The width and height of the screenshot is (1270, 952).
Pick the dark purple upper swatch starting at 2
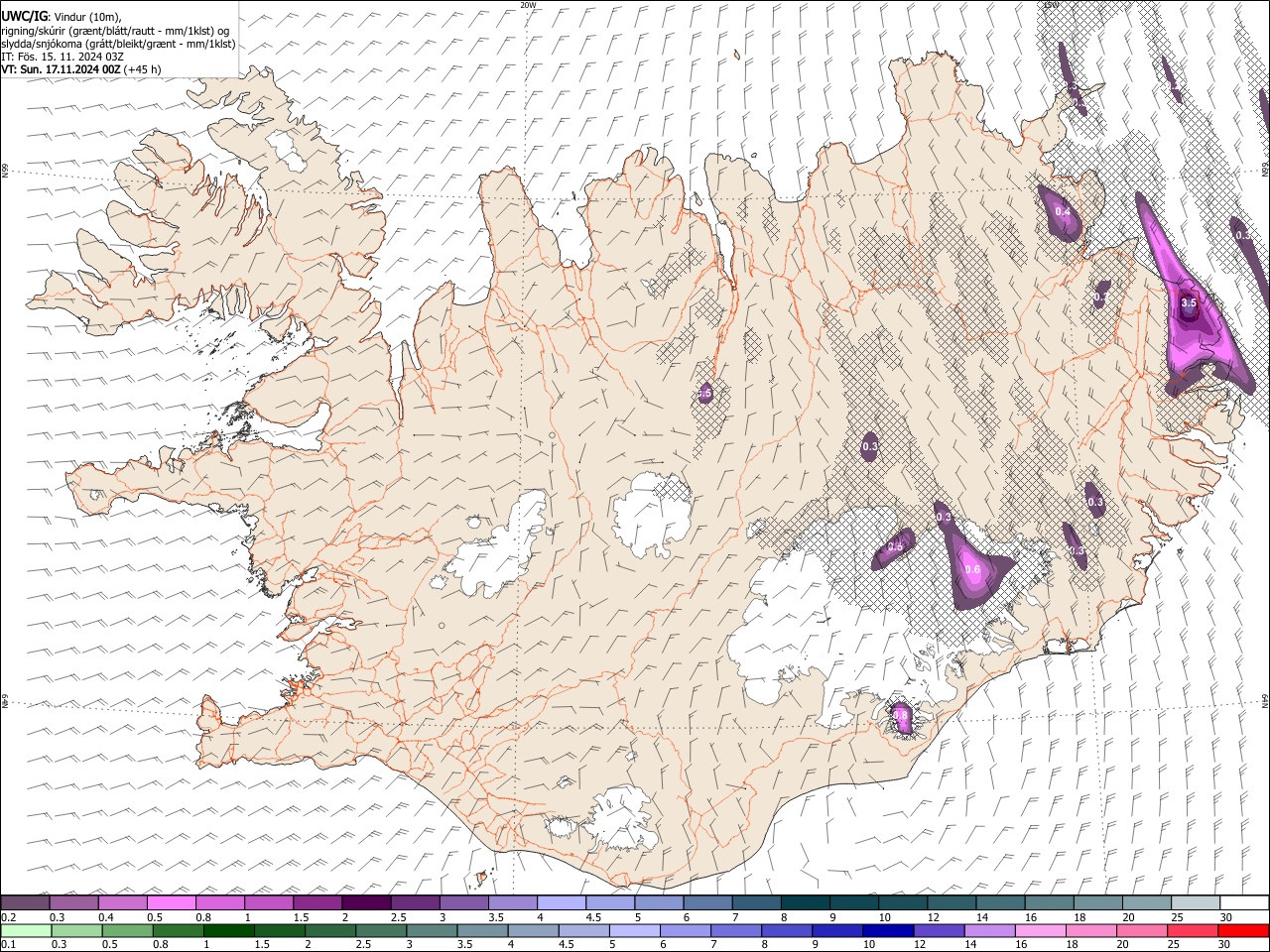click(x=366, y=902)
